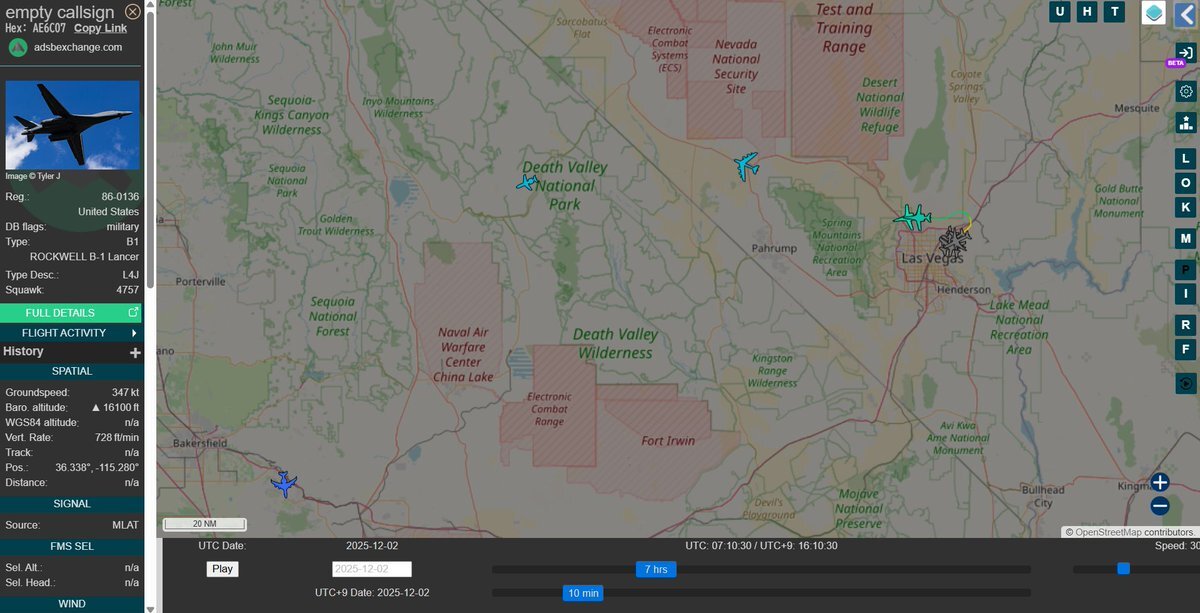Expand the History section with plus
1200x613 pixels.
click(x=135, y=353)
